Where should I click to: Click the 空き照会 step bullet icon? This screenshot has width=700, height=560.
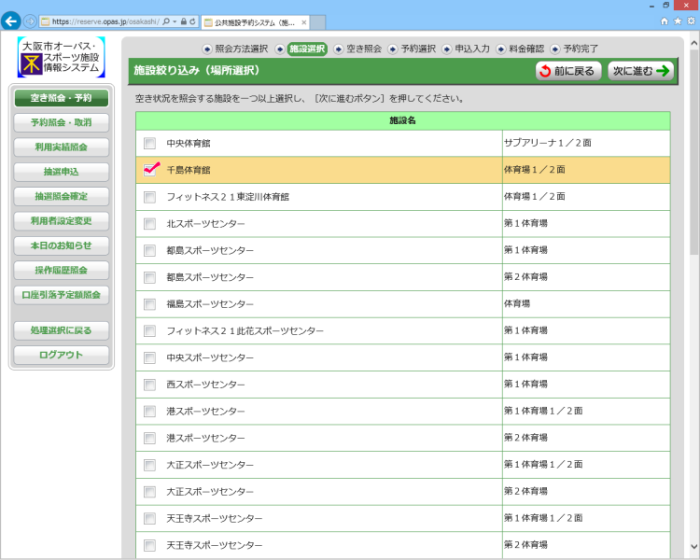[338, 49]
